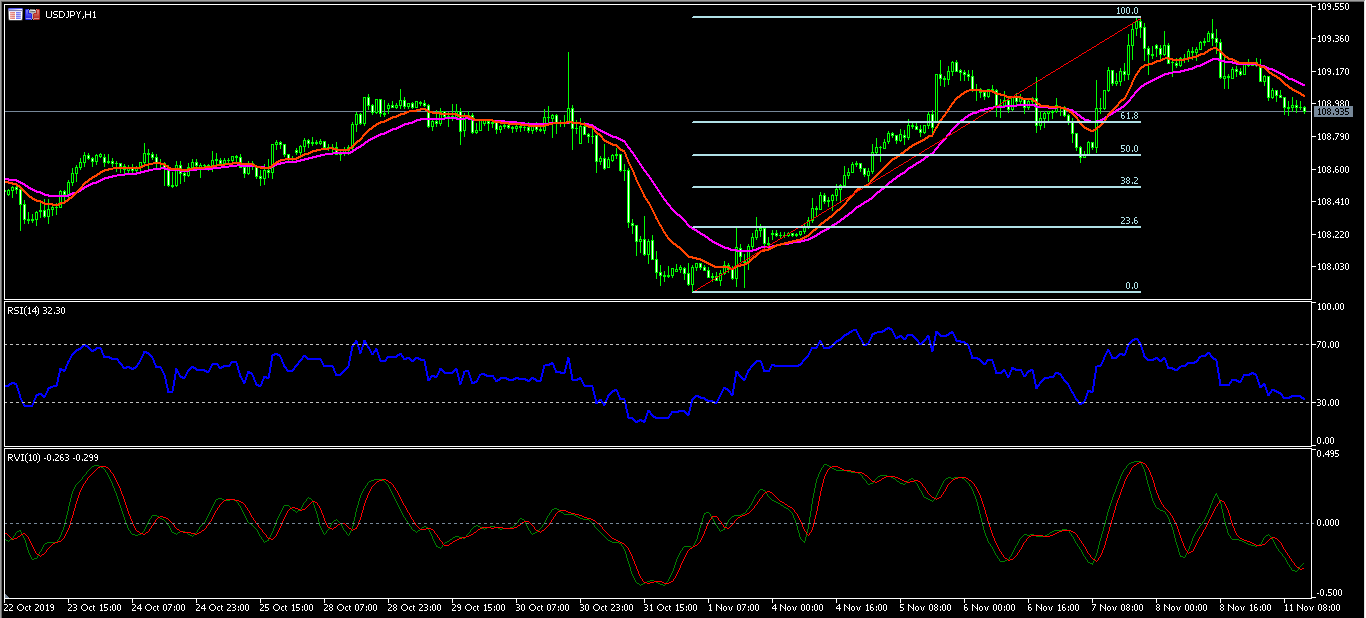Click the table-style icon beside the chart title

[x=14, y=15]
